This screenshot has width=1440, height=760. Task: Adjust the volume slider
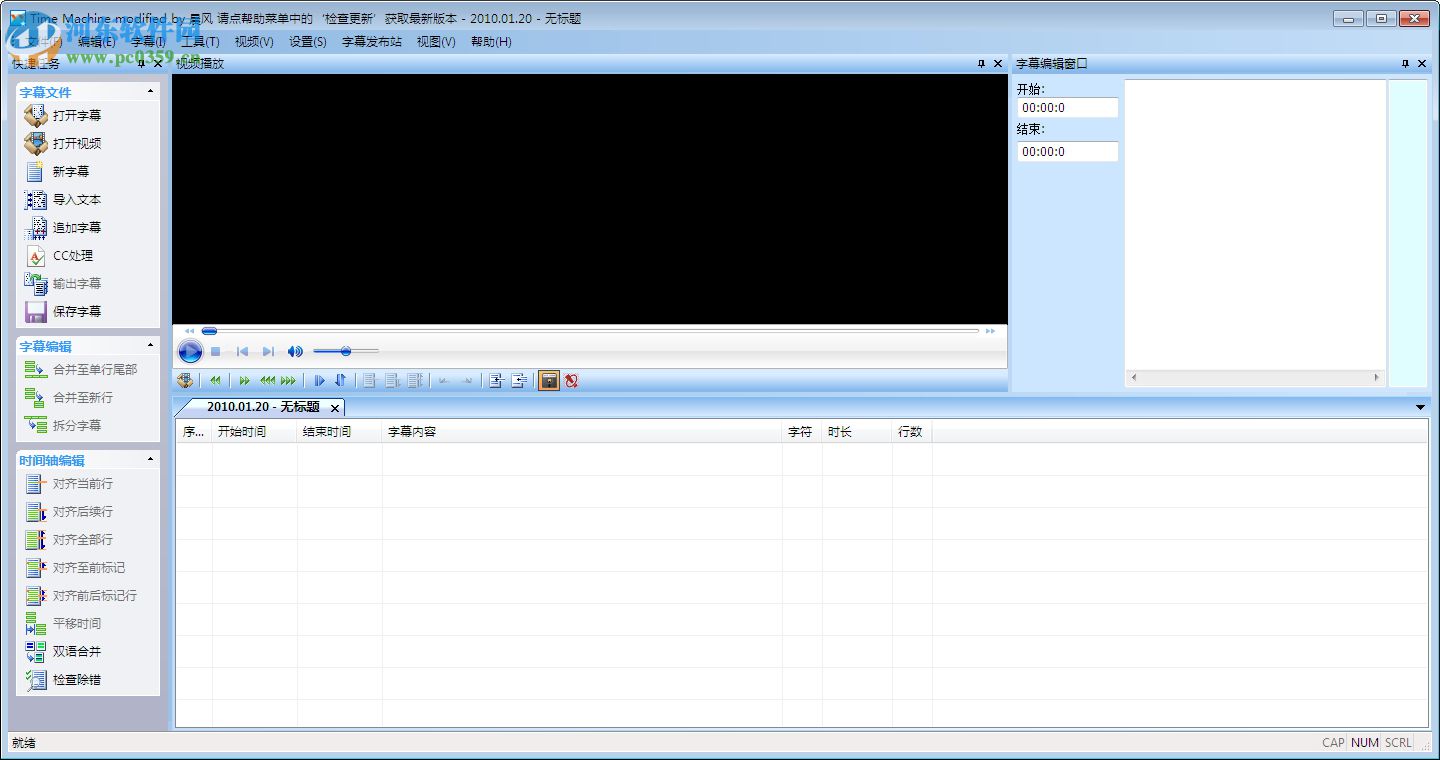pos(345,351)
